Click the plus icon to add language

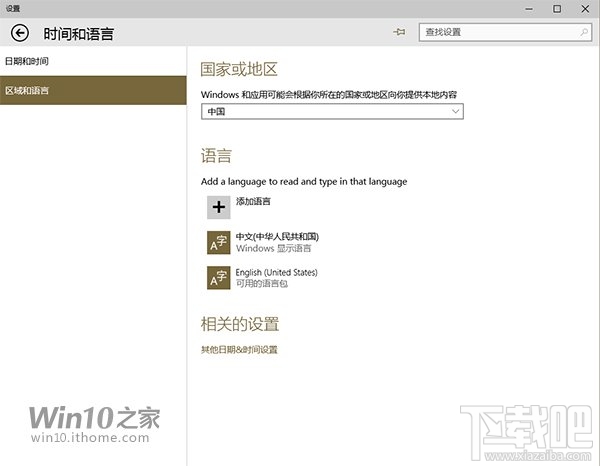click(x=218, y=207)
